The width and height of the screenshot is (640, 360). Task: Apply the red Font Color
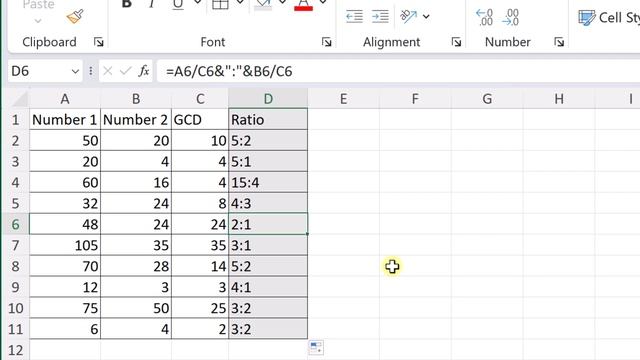[x=303, y=5]
